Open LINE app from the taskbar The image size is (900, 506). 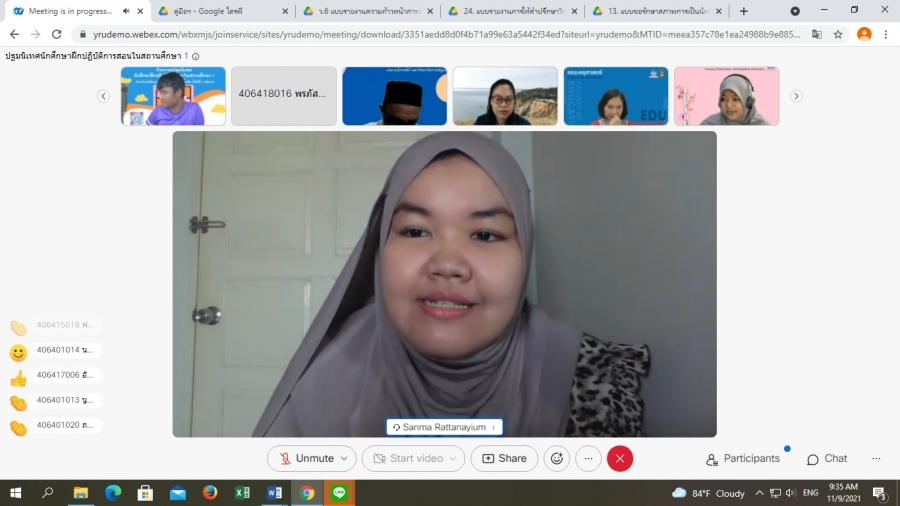click(x=339, y=493)
